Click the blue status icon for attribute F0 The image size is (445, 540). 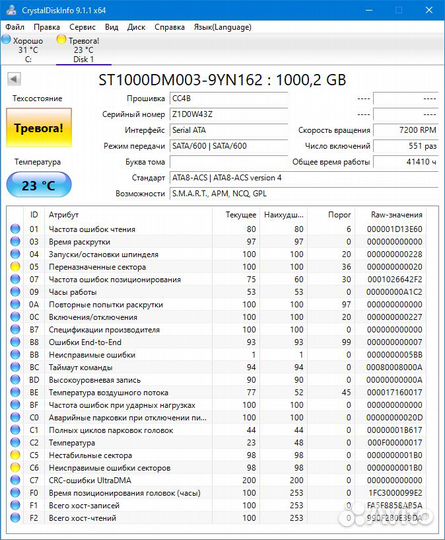tap(15, 493)
